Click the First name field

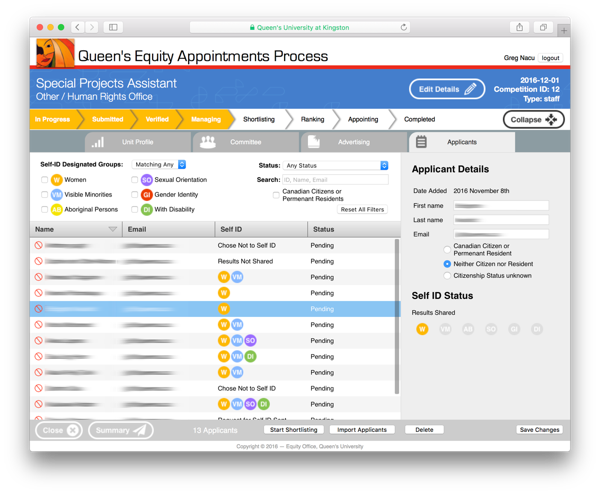coord(501,206)
